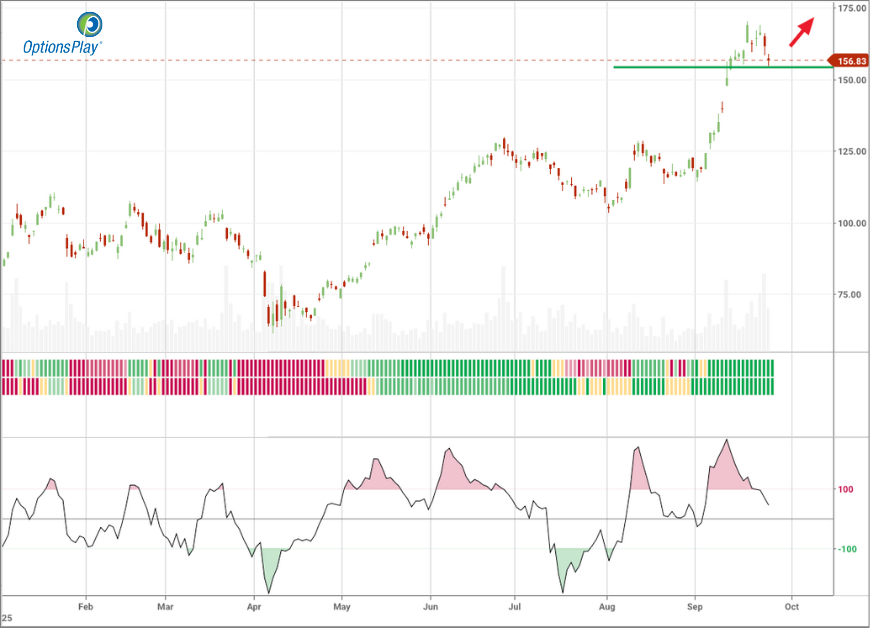Image resolution: width=870 pixels, height=628 pixels.
Task: Select the Jun label on time axis
Action: coord(430,606)
